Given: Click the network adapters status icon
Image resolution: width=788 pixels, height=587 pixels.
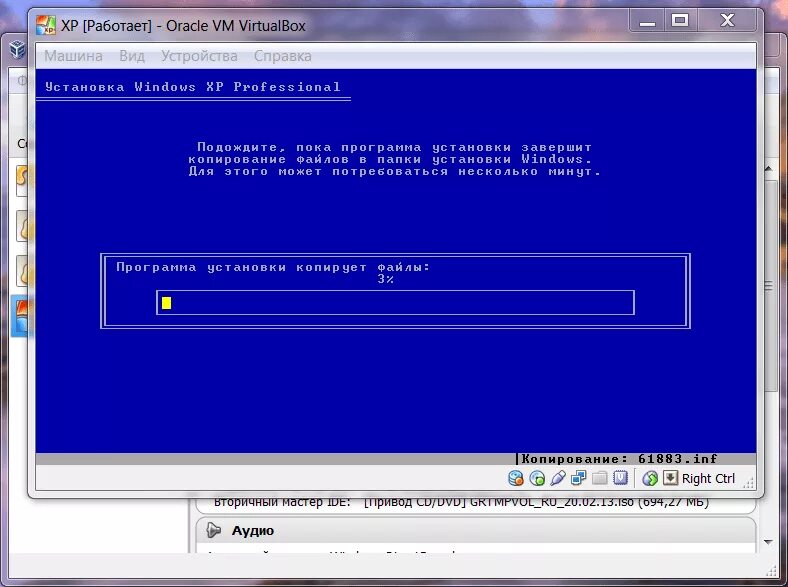Looking at the screenshot, I should pyautogui.click(x=578, y=478).
